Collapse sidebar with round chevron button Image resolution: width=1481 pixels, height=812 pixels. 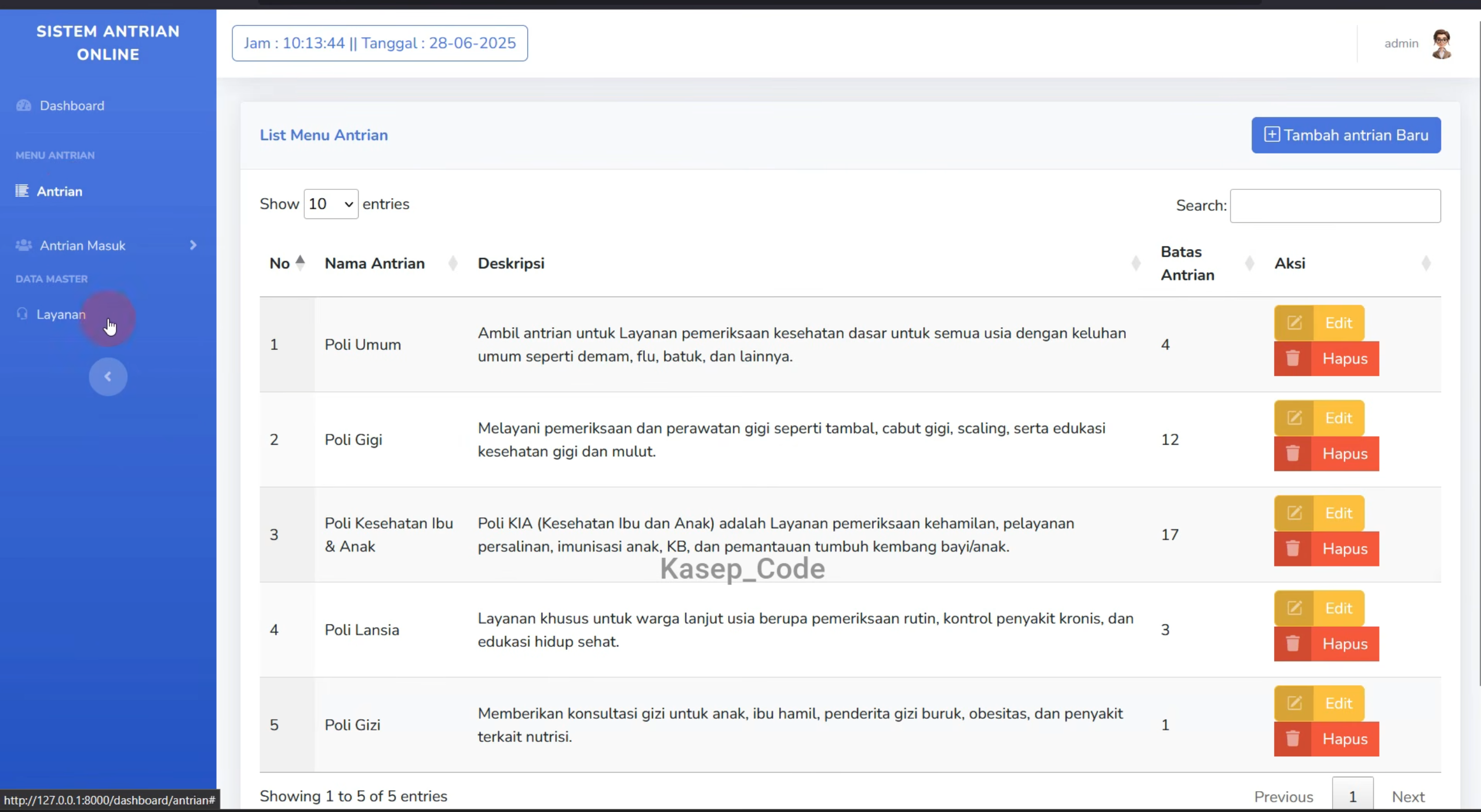[108, 376]
